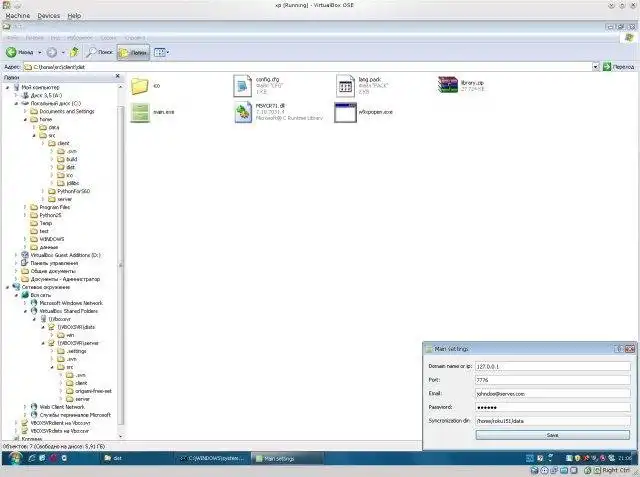Screen dimensions: 640x477
Task: Open the Windows Start button
Action: [x=14, y=458]
